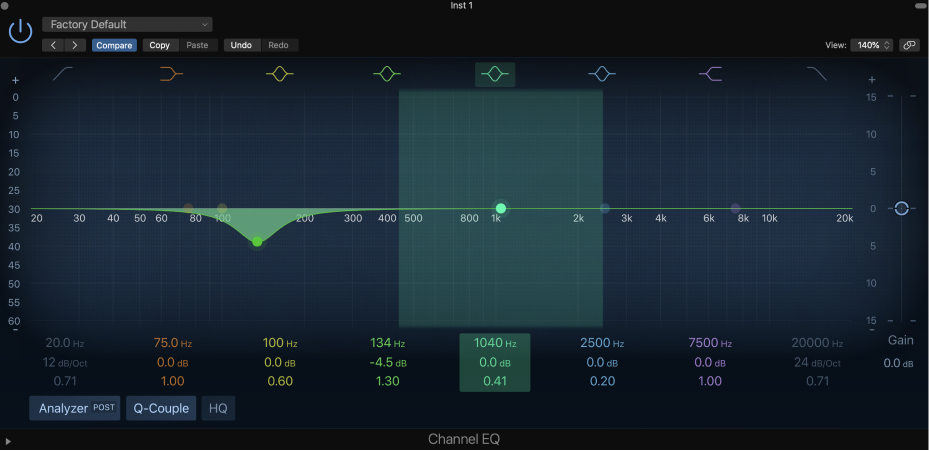Click the 20.0 Hz frequency value
The height and width of the screenshot is (451, 929).
click(64, 343)
